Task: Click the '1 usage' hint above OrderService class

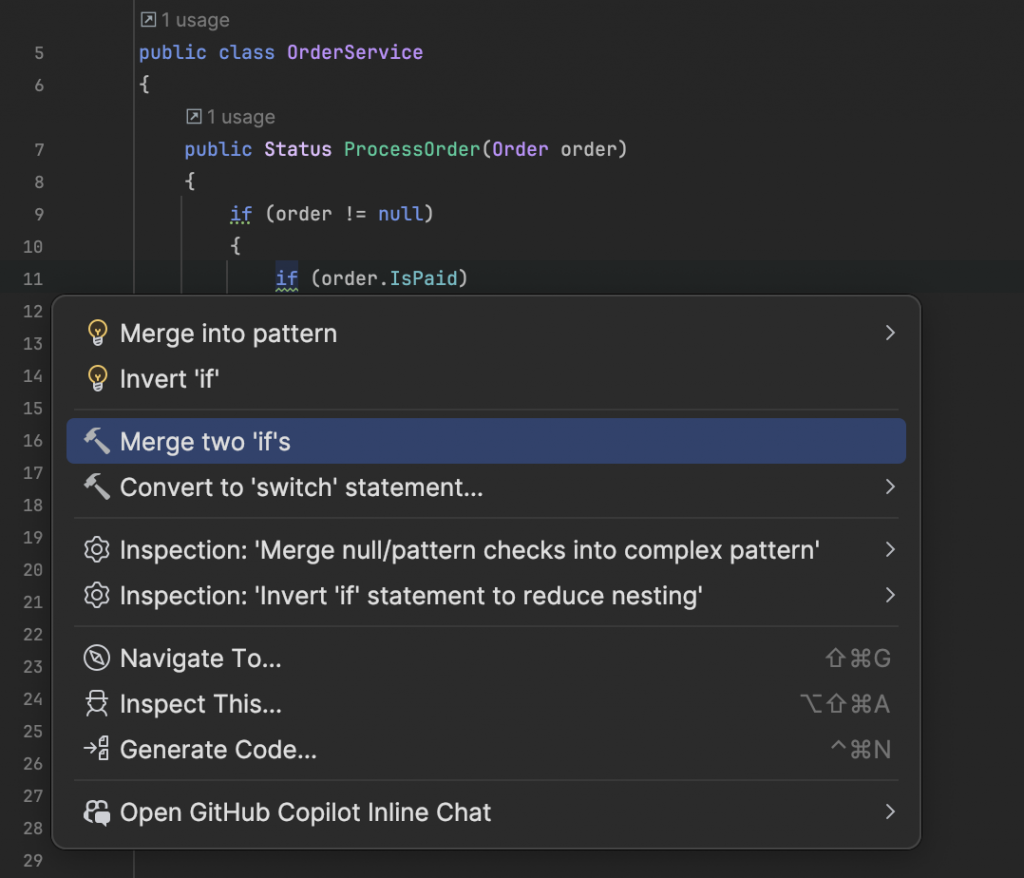Action: click(185, 20)
